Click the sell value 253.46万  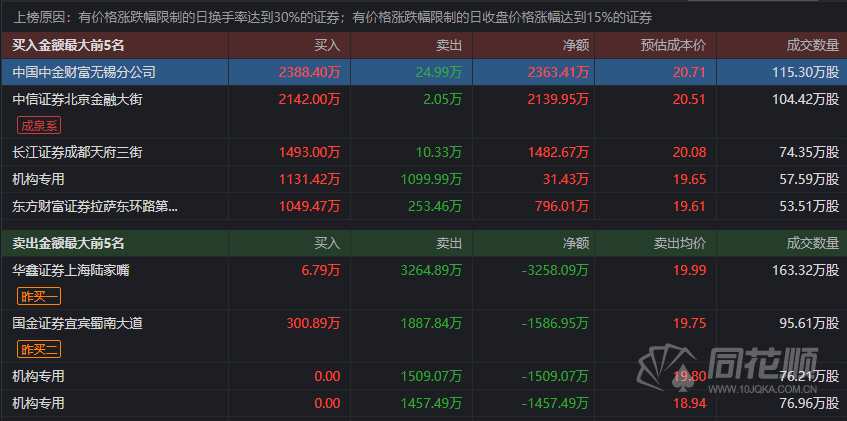click(435, 206)
